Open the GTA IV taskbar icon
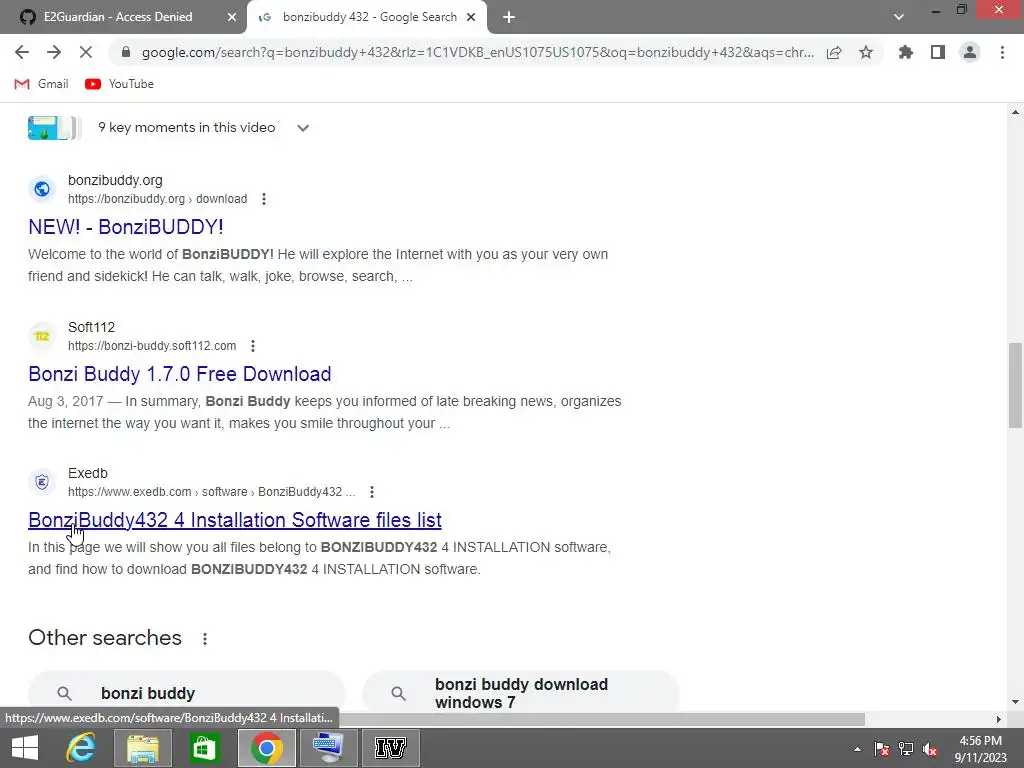Screen dimensions: 1024x768 pyautogui.click(x=390, y=748)
